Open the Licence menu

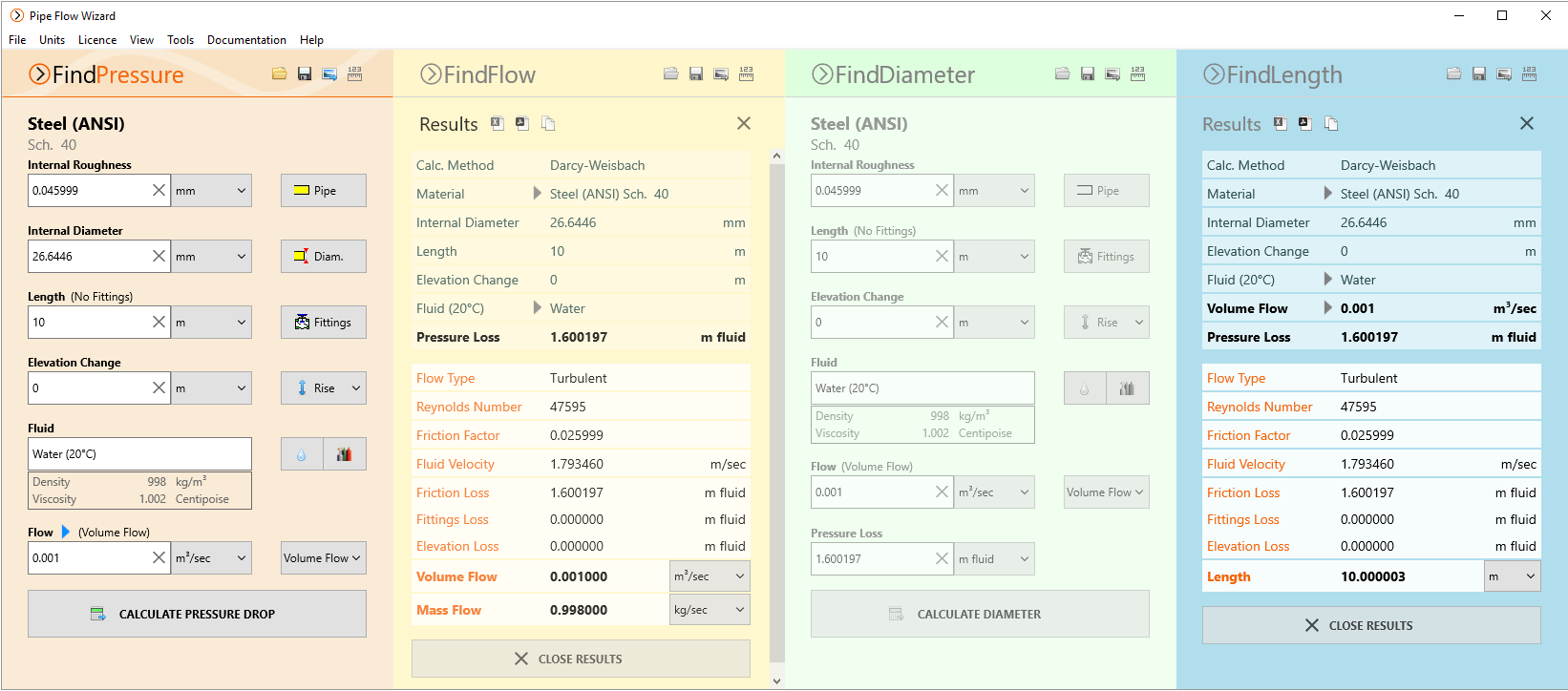pyautogui.click(x=97, y=40)
